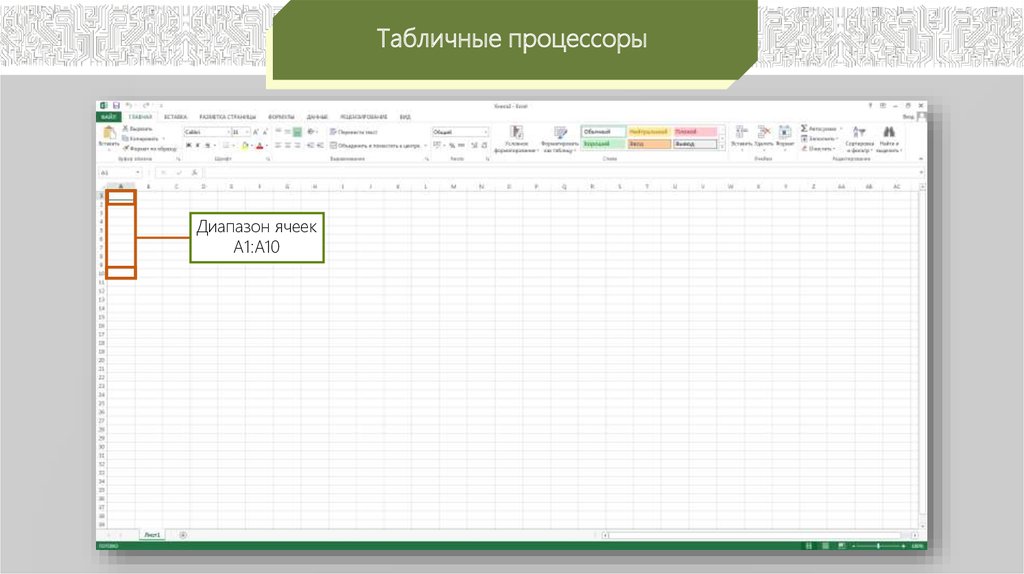
Task: Switch to the Insert (Вставка) tab
Action: pos(175,117)
